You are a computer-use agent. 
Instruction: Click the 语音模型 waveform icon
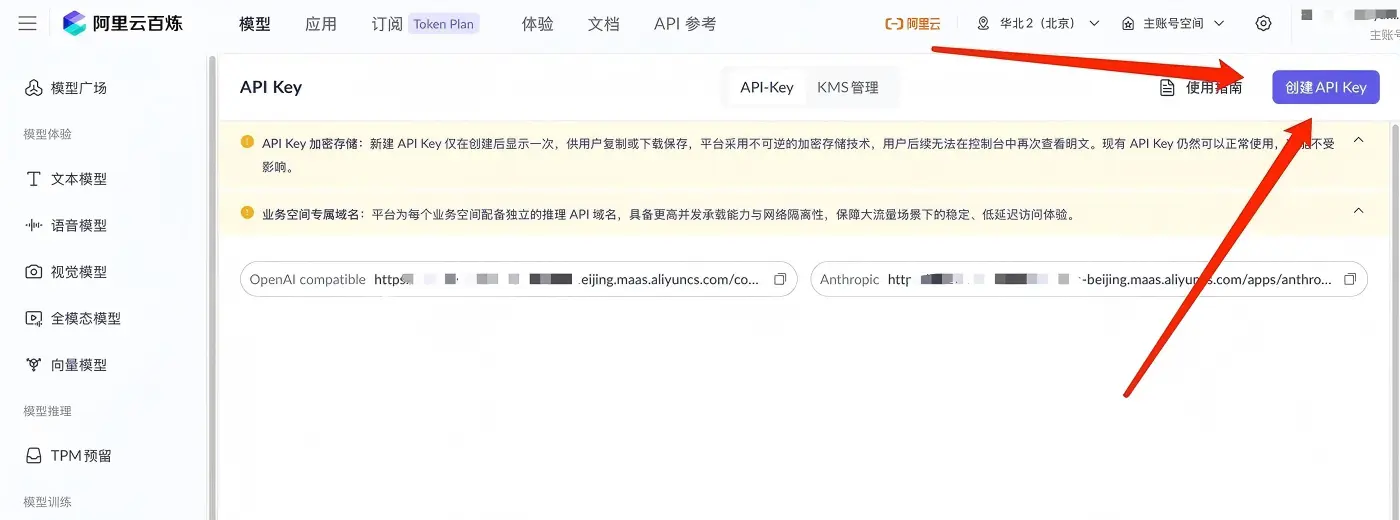click(x=34, y=225)
